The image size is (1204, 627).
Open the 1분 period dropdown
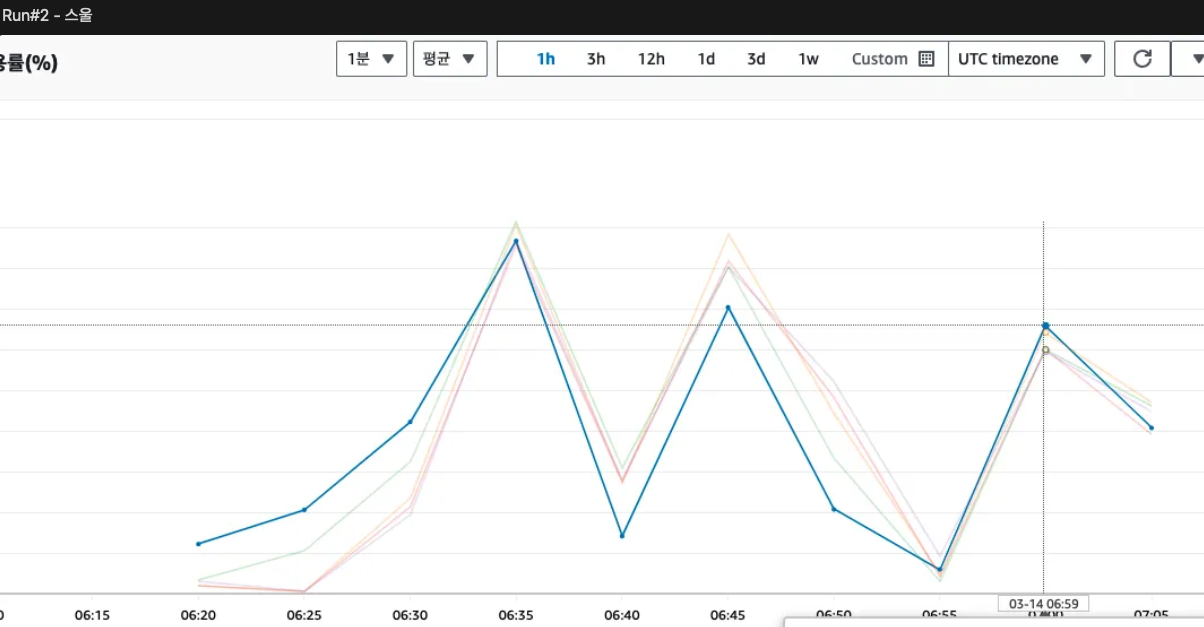(x=371, y=59)
